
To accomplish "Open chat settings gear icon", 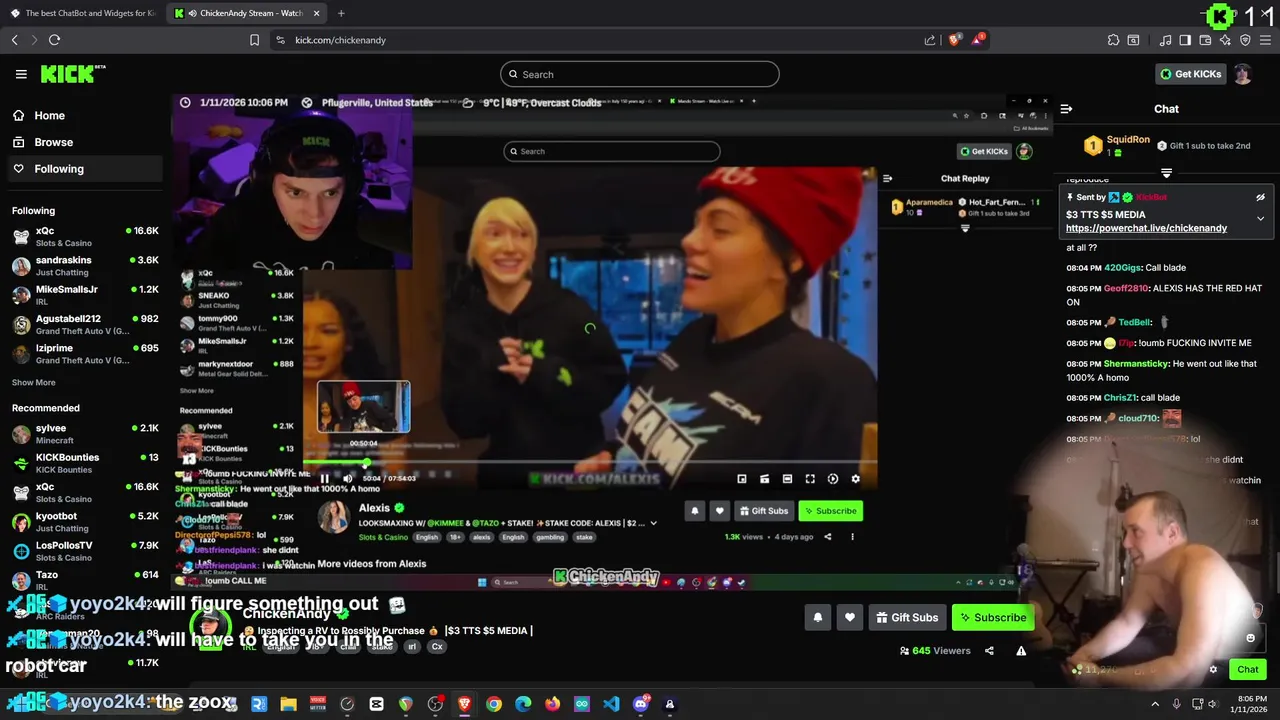I will click(x=1213, y=670).
